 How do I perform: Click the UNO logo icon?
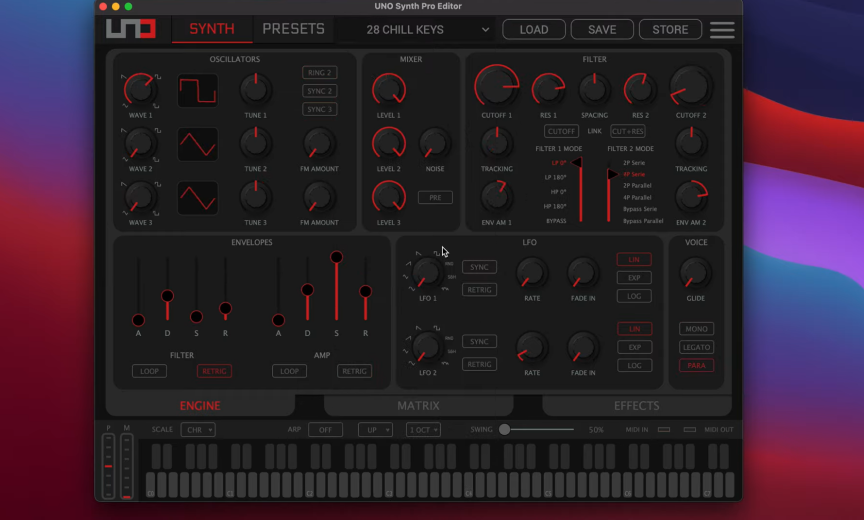click(x=131, y=29)
